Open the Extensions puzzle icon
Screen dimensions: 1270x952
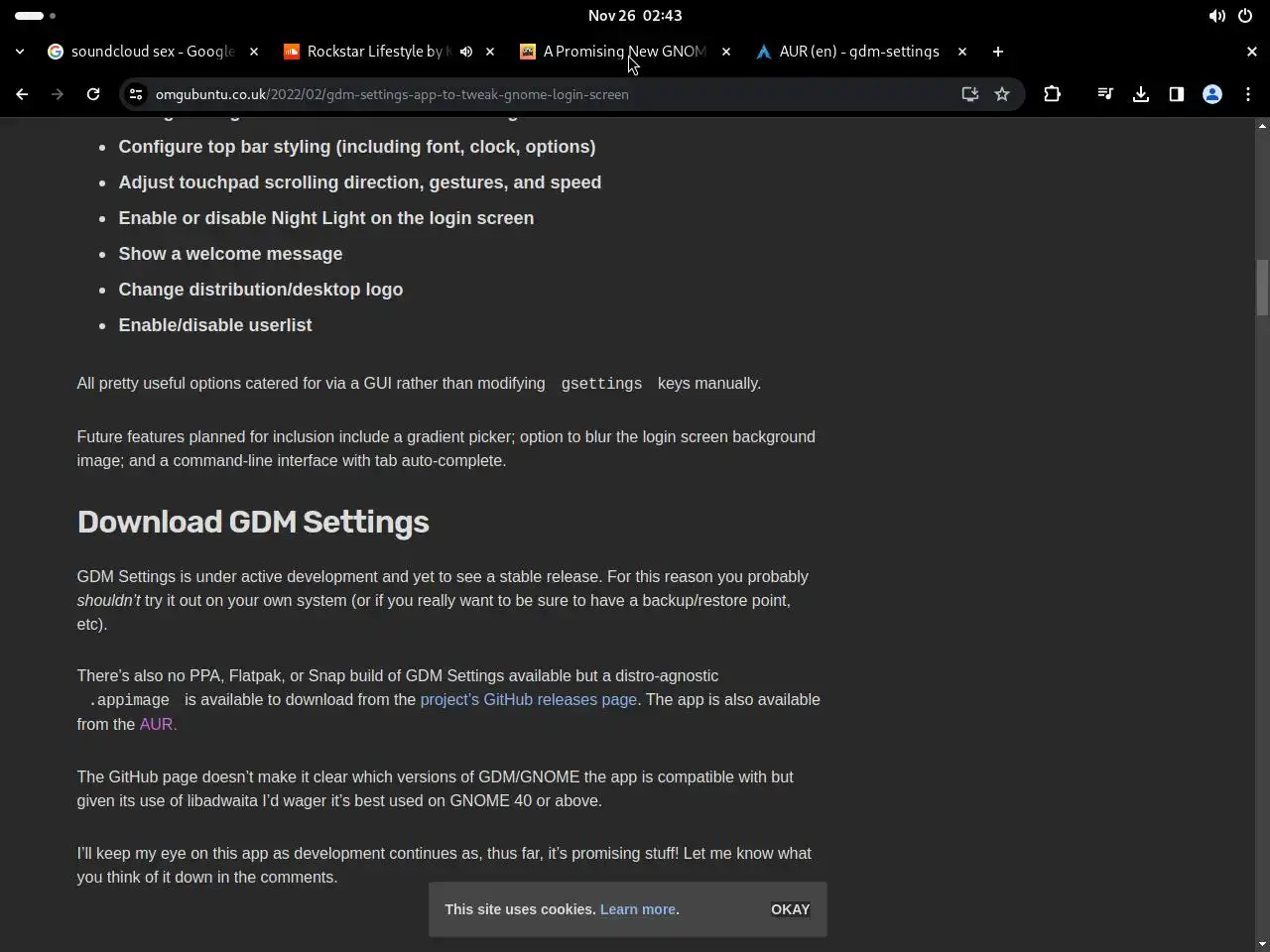point(1053,94)
